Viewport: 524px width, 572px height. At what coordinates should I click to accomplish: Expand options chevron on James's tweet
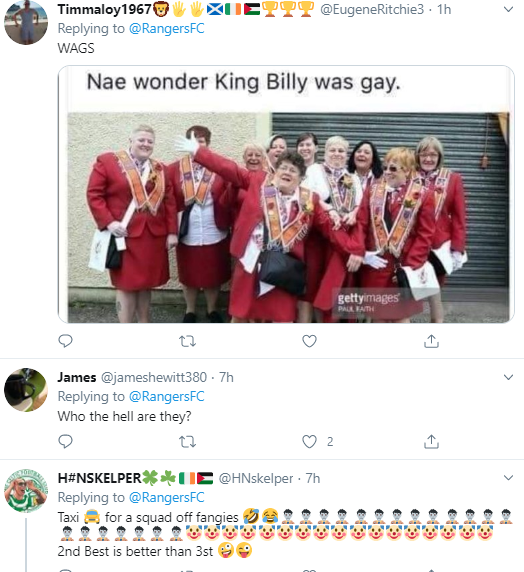point(508,377)
